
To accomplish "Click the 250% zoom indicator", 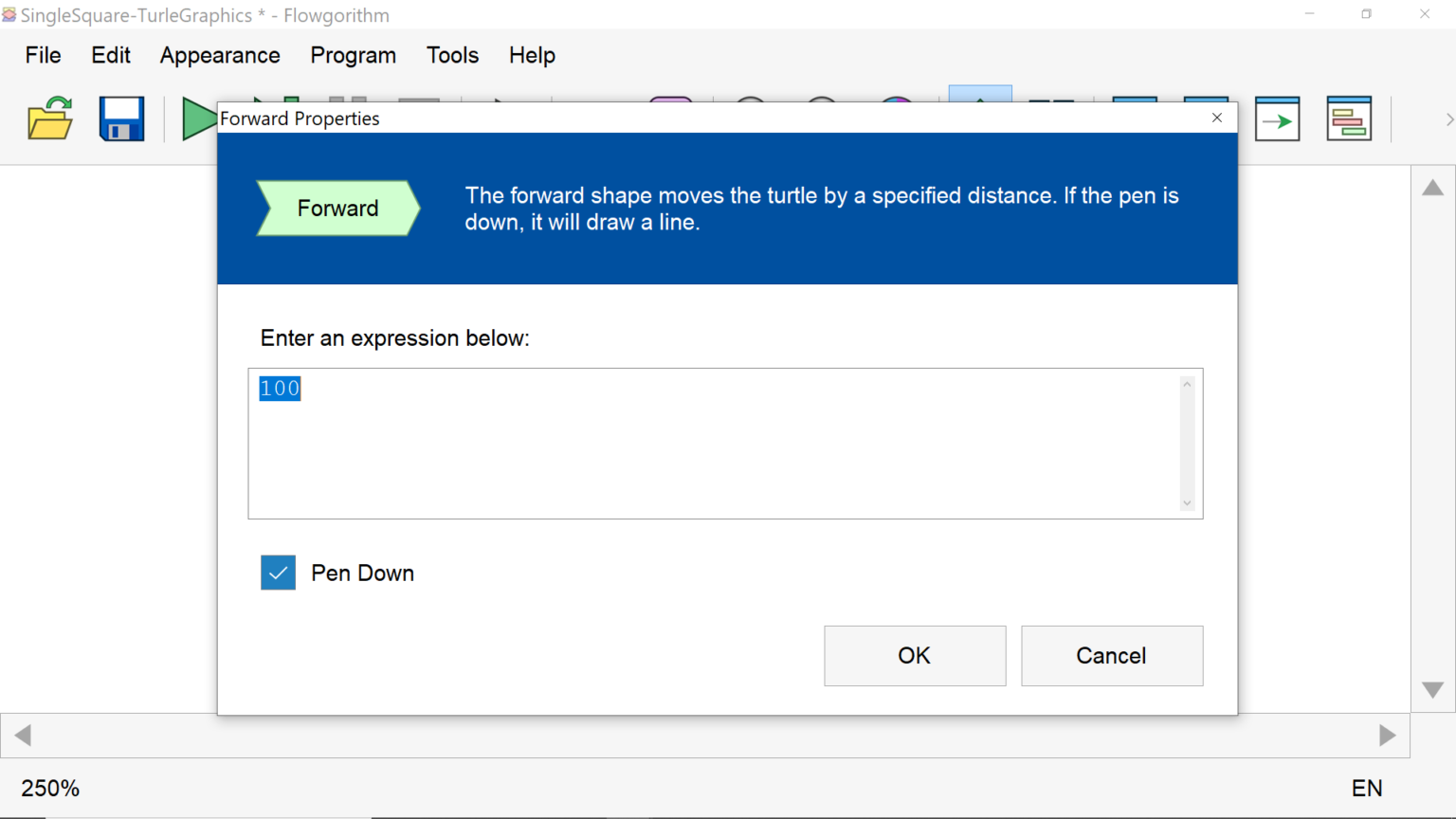I will pyautogui.click(x=51, y=788).
